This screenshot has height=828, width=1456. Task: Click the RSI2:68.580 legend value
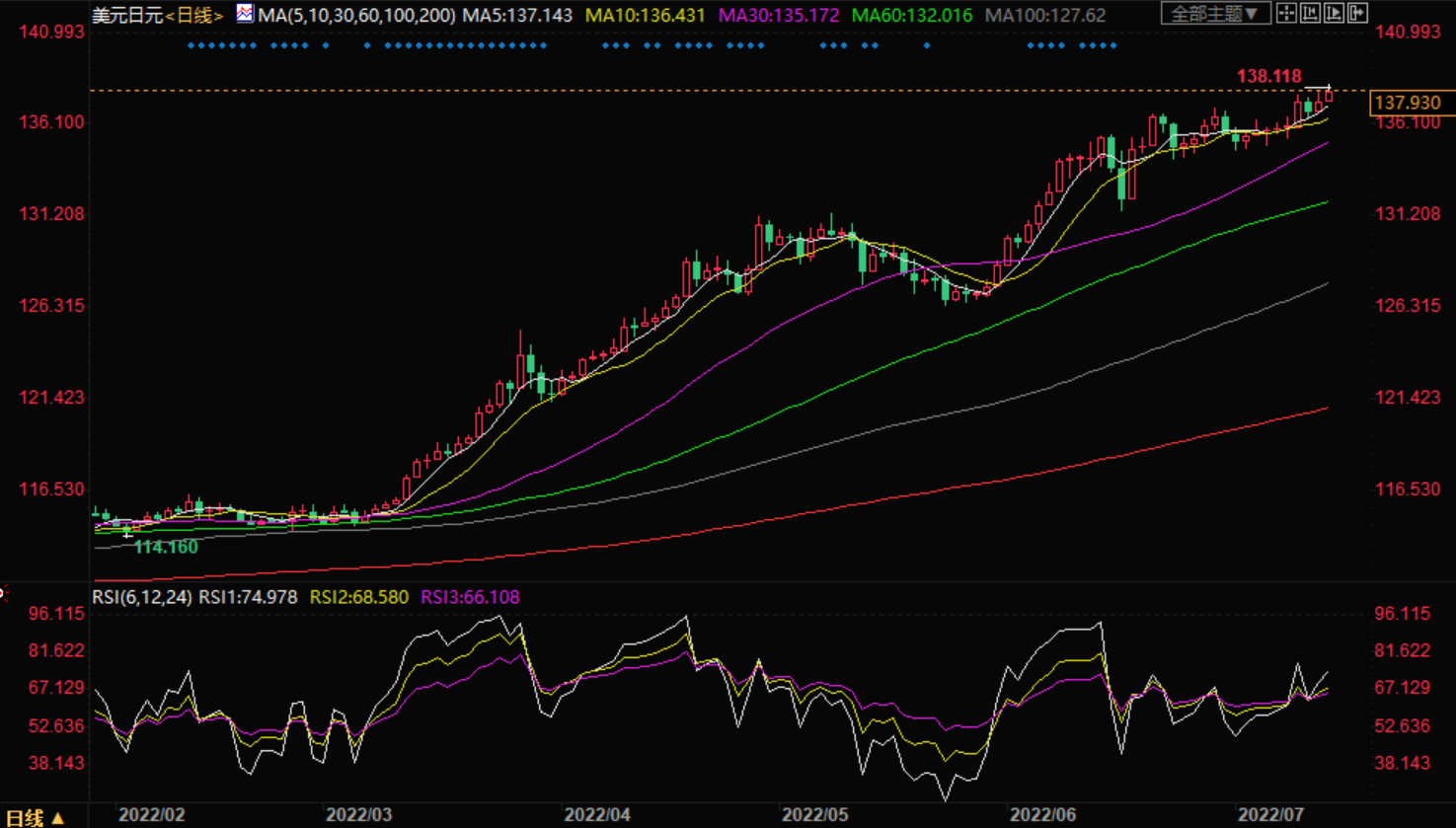pyautogui.click(x=359, y=597)
